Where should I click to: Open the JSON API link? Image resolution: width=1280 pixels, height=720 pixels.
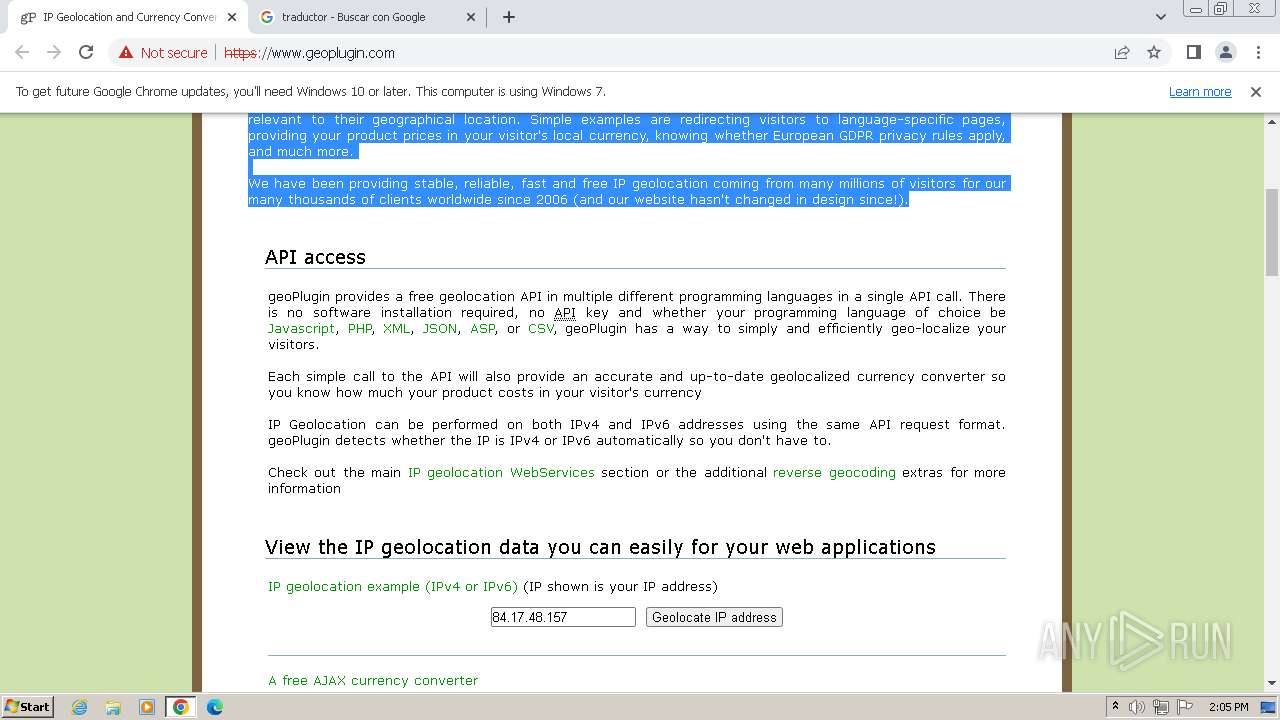coord(439,328)
